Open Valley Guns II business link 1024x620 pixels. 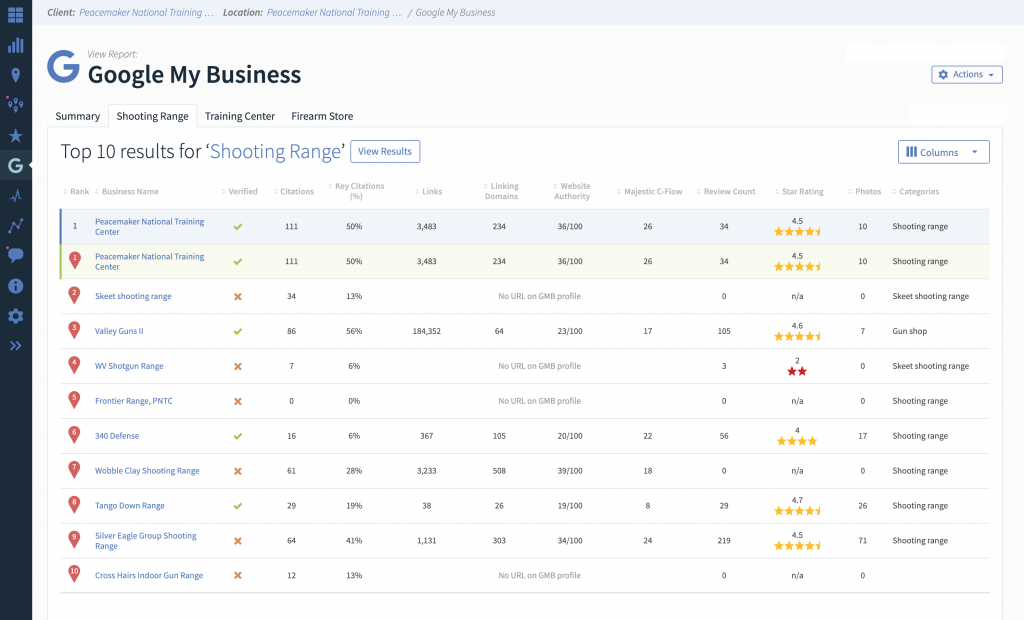[119, 331]
